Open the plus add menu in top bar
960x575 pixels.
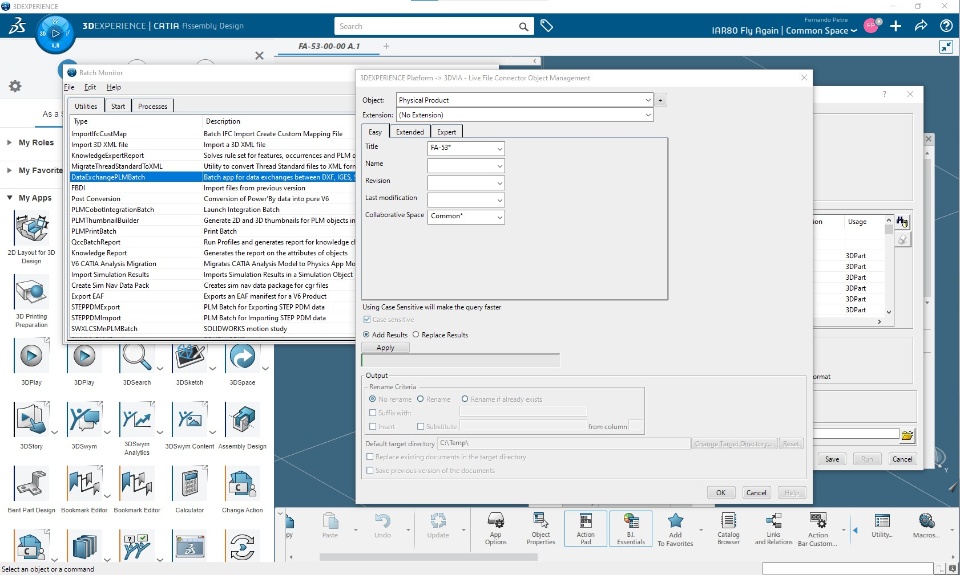pos(896,26)
